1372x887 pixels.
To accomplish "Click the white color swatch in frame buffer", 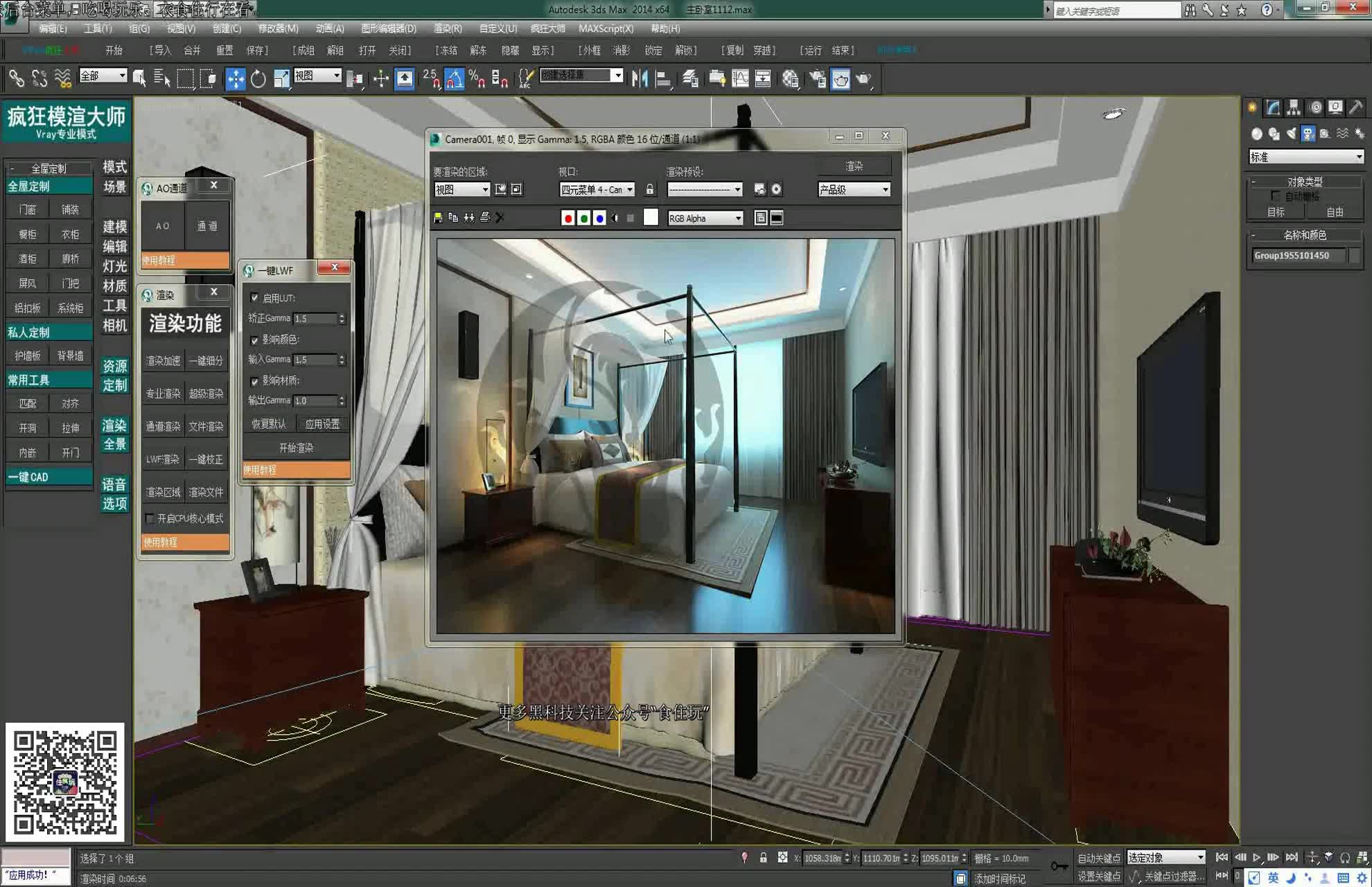I will [x=651, y=218].
